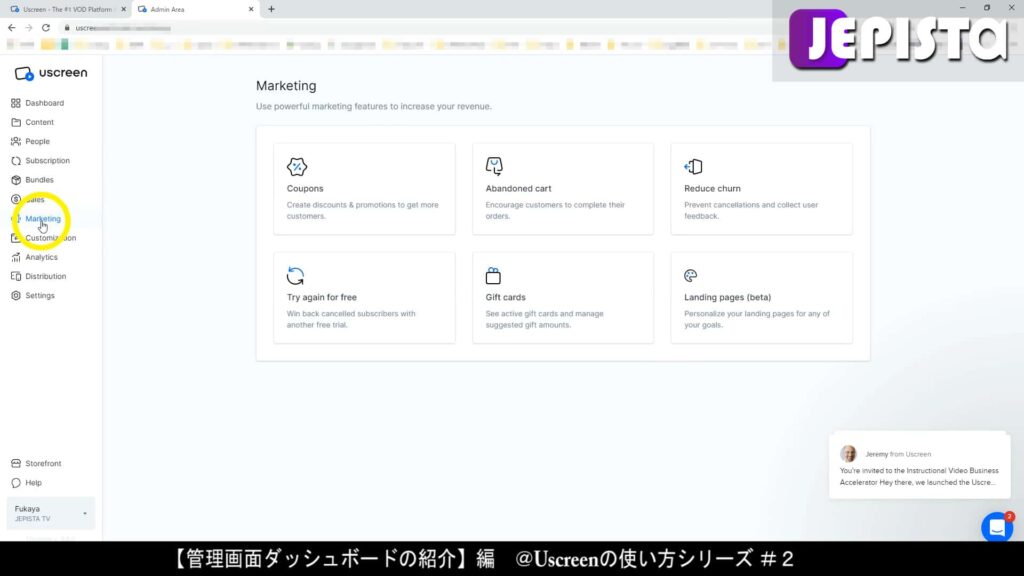Click 'Personalize your landing pages' description text
This screenshot has width=1024, height=576.
757,319
